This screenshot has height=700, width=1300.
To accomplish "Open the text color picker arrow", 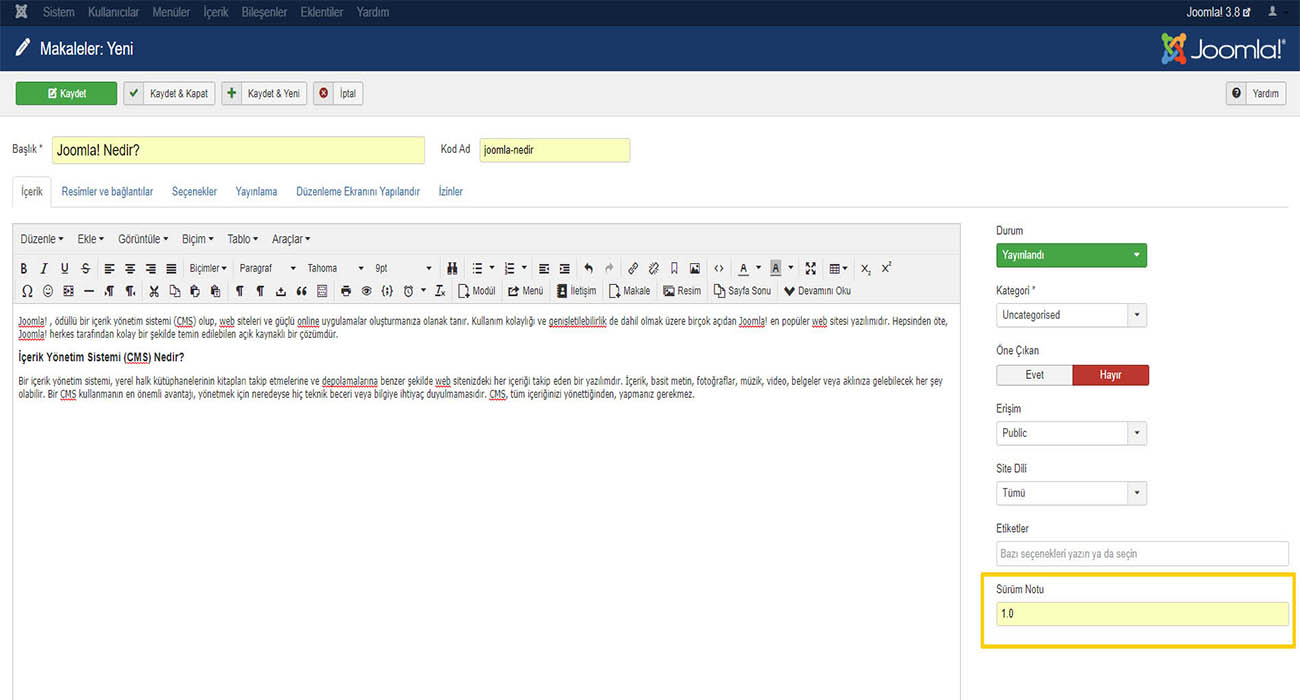I will point(758,268).
